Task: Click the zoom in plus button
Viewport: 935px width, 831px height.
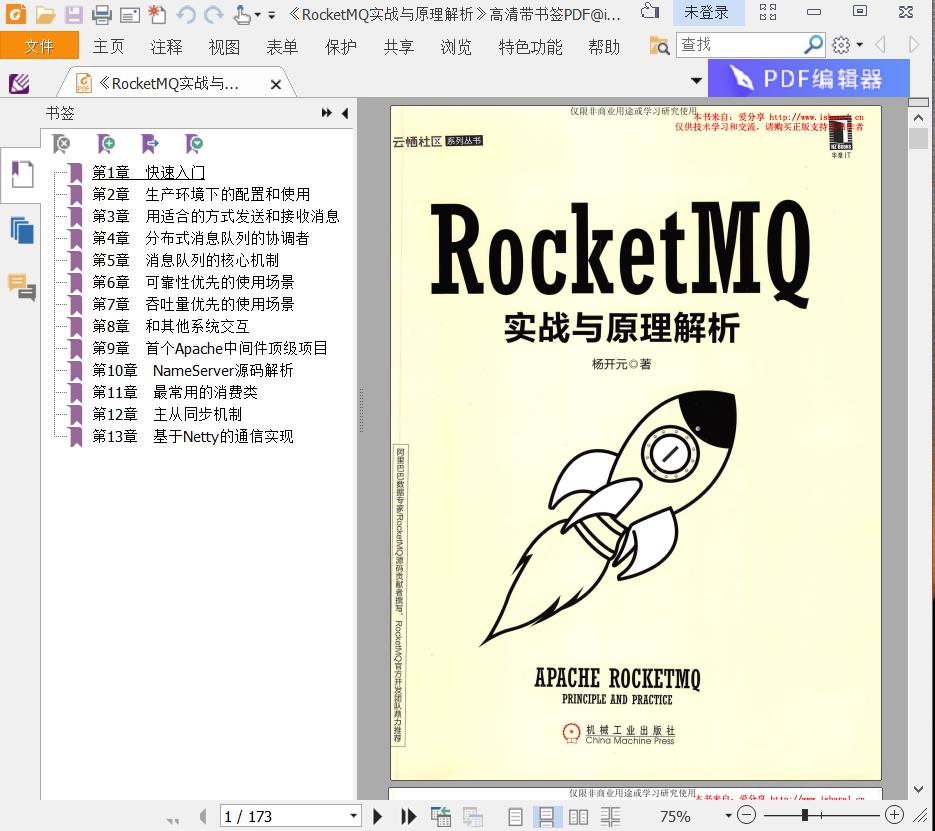Action: [894, 815]
